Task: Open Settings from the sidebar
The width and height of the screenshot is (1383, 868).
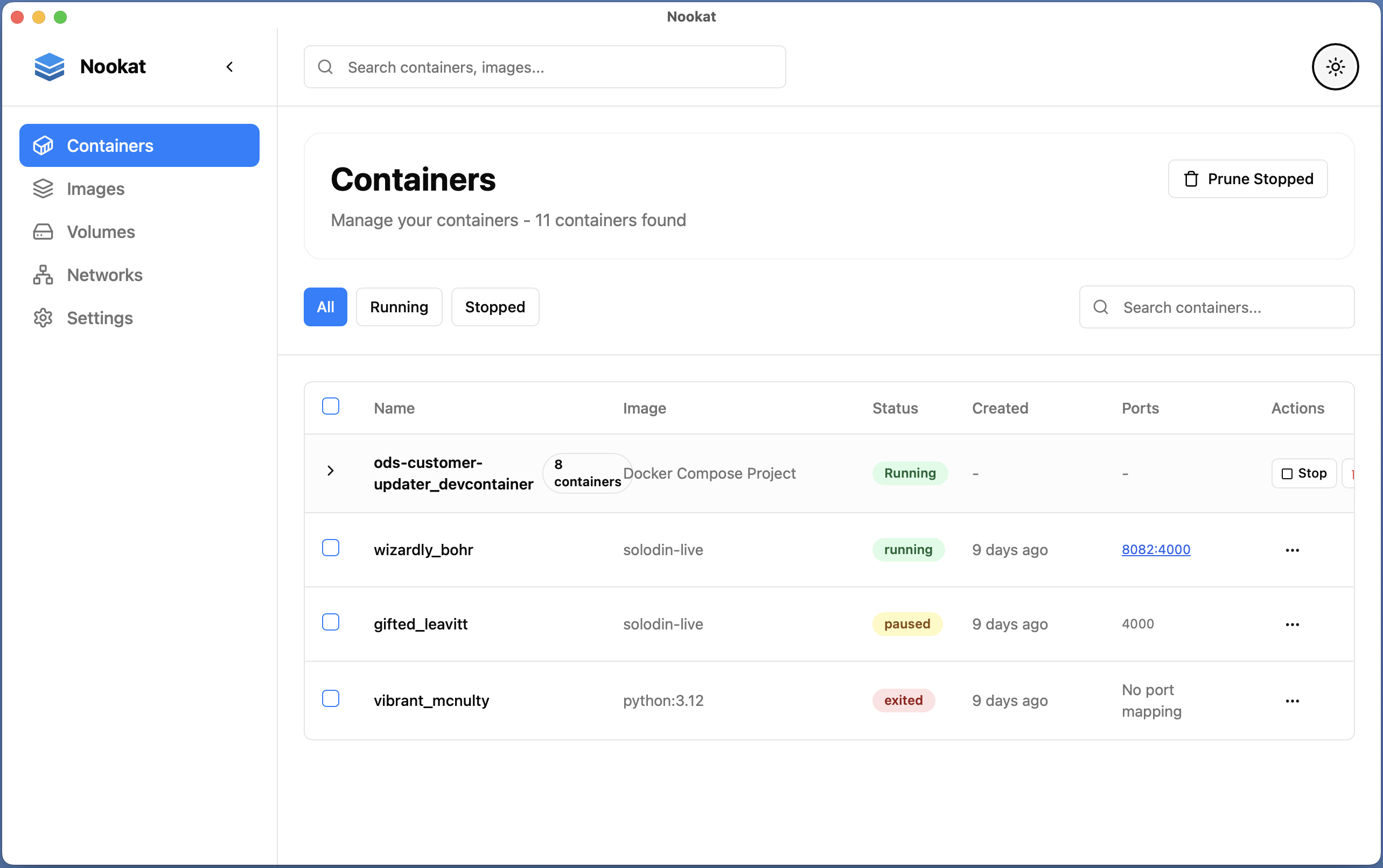Action: click(99, 318)
